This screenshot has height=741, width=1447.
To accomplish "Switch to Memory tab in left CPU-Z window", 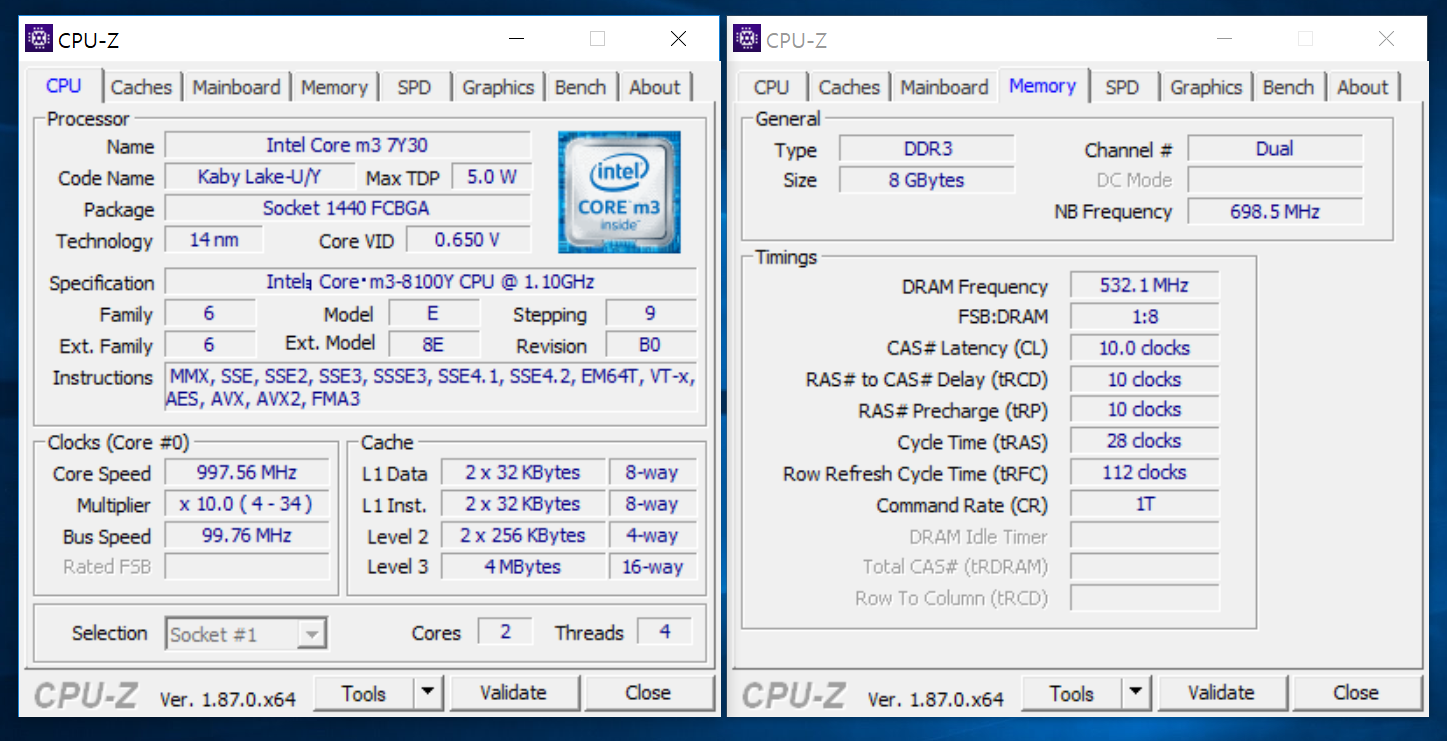I will [334, 87].
